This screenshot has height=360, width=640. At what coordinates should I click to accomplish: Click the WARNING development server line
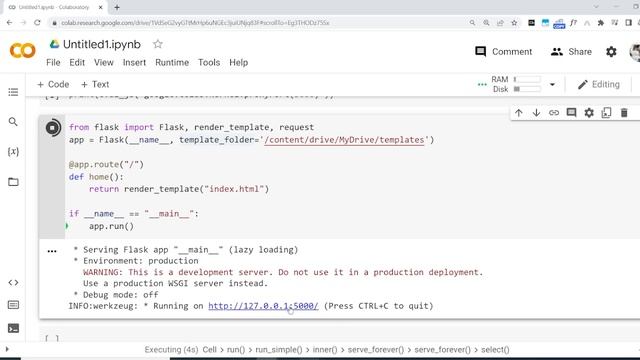click(x=283, y=272)
